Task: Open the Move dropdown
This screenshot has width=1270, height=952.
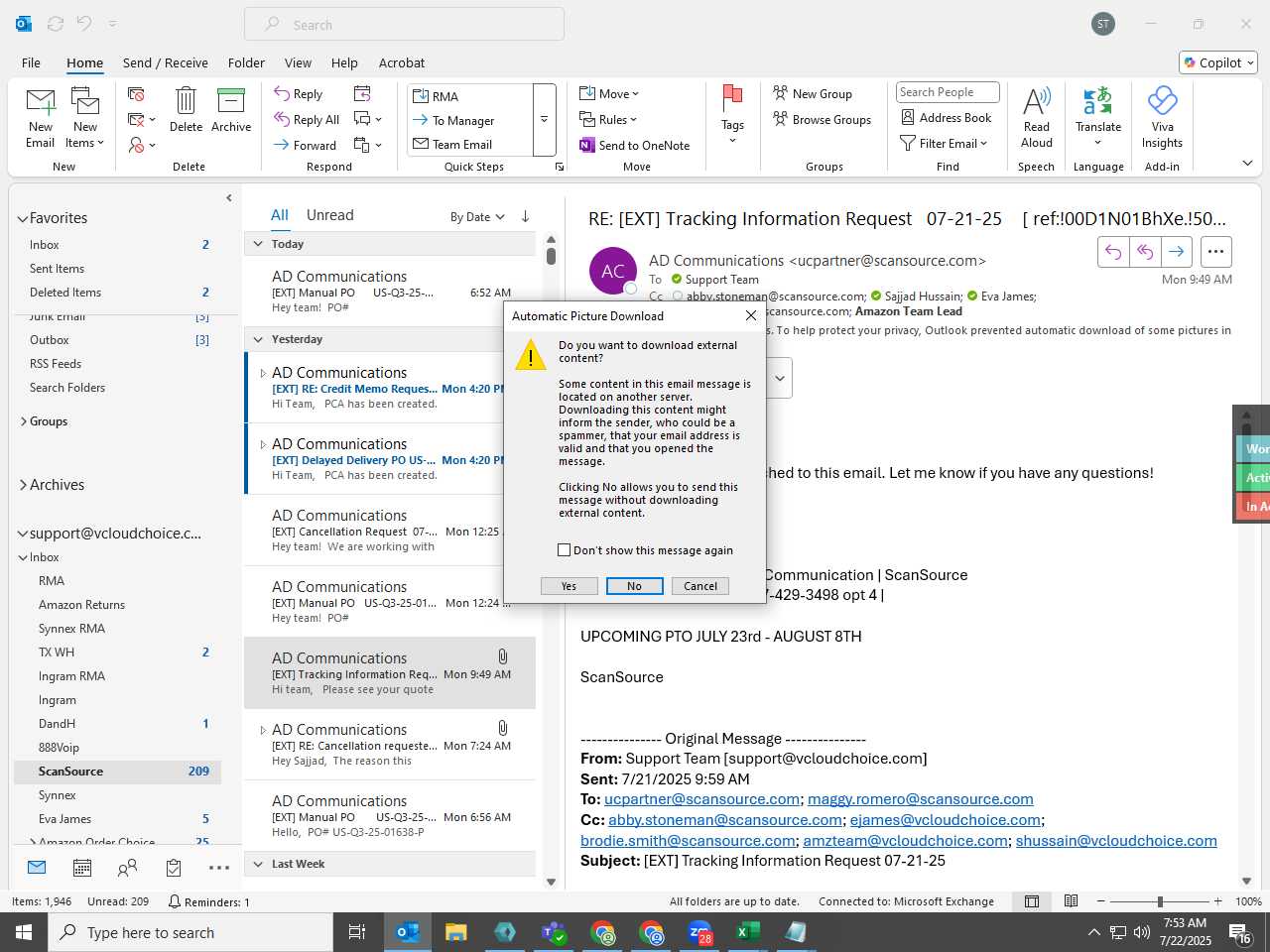Action: [x=609, y=94]
